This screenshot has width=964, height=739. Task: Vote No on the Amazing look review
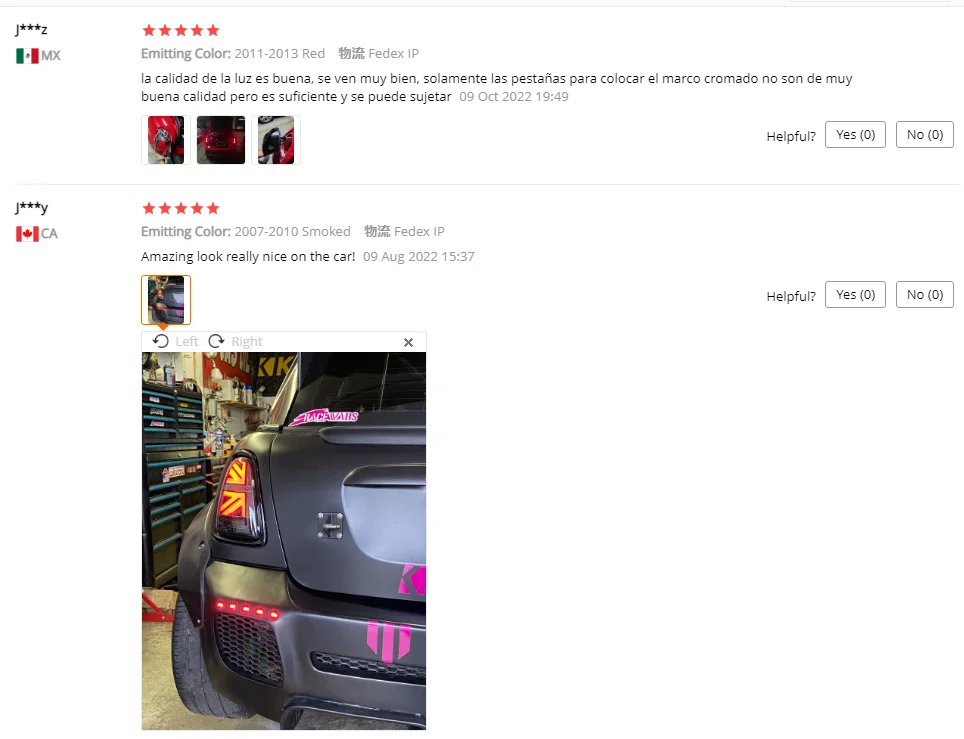(x=925, y=294)
